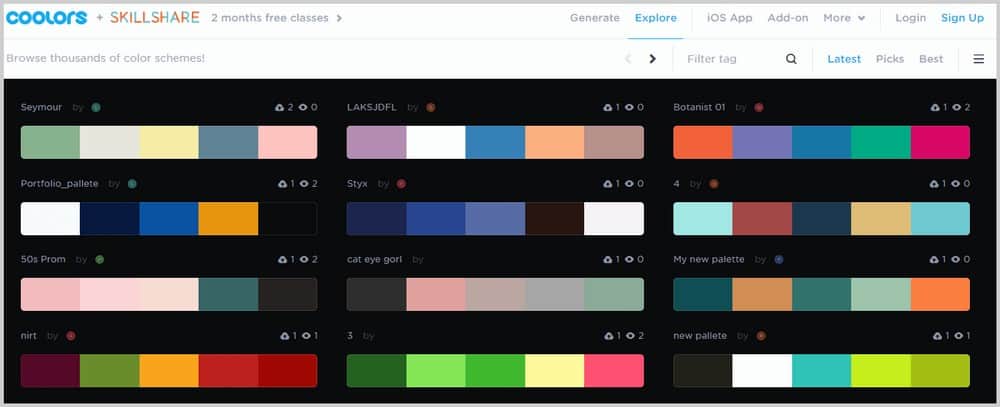Click the Login link

910,18
